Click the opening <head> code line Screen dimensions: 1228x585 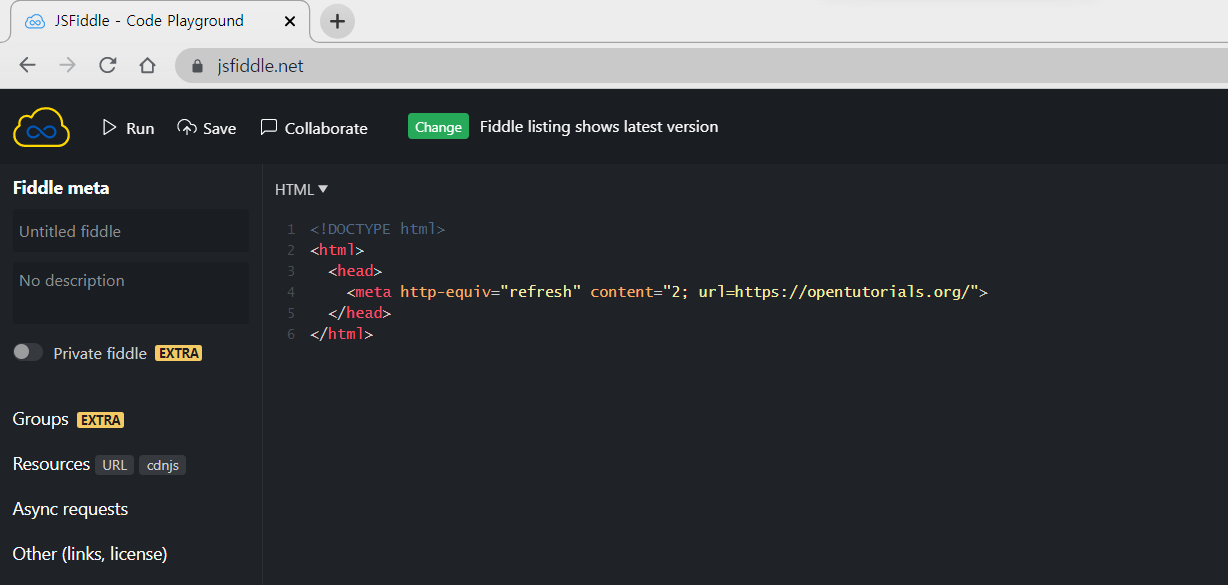(x=355, y=271)
